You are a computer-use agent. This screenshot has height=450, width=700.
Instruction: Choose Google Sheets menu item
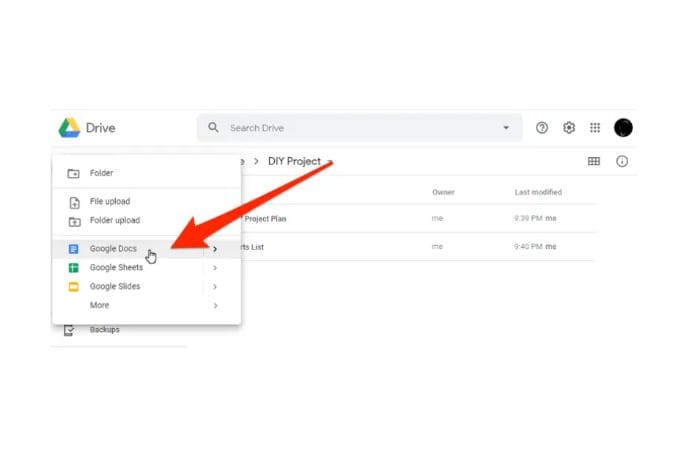tap(146, 267)
